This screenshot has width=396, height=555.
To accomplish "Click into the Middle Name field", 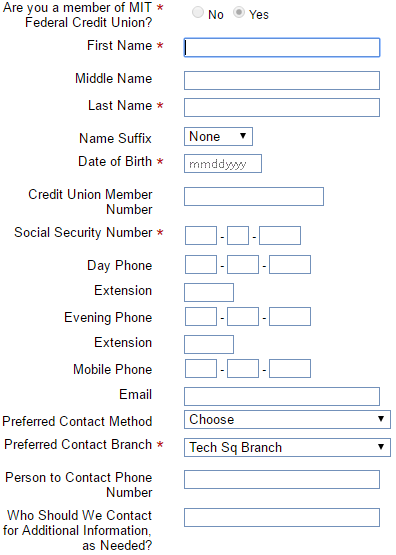I will tap(282, 81).
